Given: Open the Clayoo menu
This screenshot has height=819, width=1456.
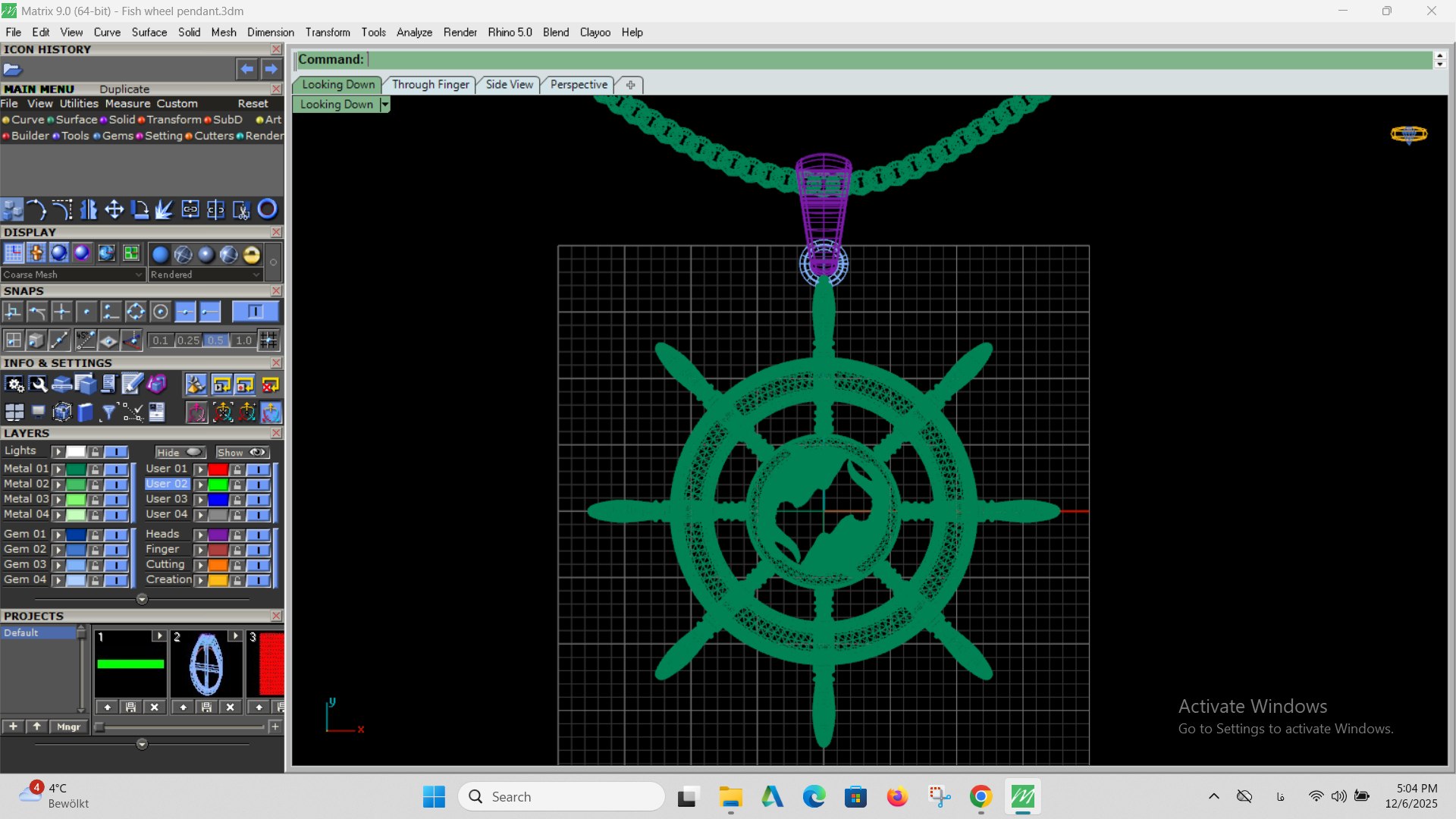Looking at the screenshot, I should tap(595, 32).
